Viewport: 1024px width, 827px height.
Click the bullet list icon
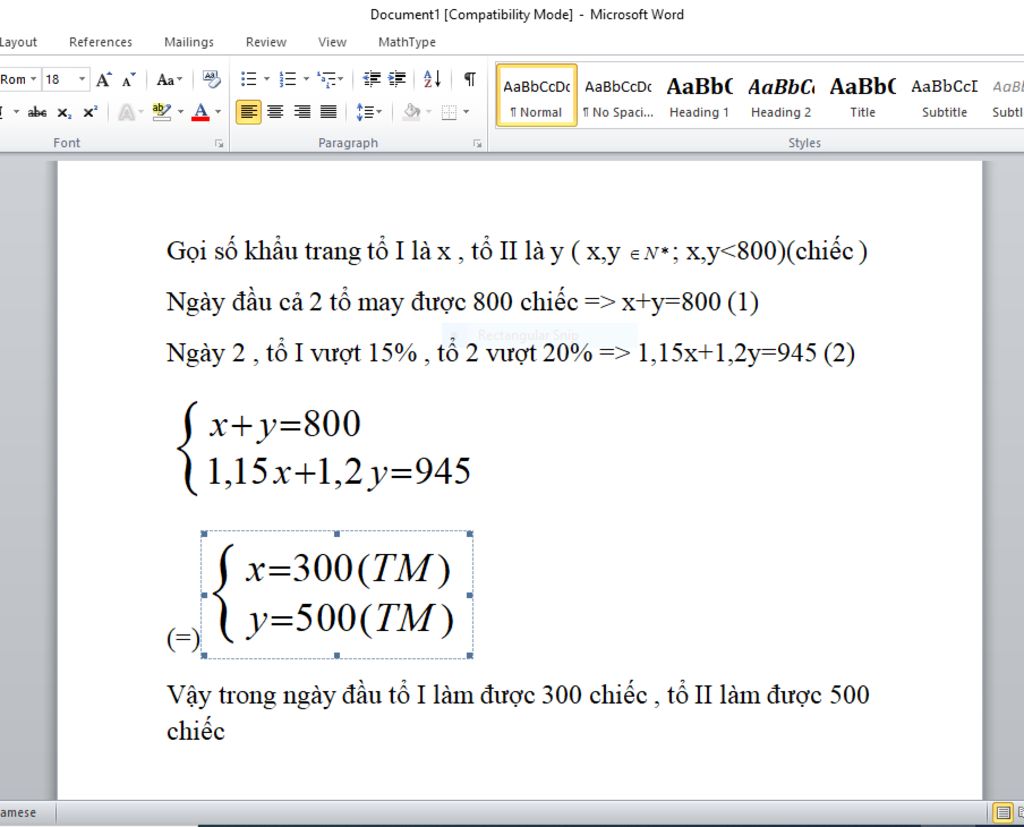point(248,79)
